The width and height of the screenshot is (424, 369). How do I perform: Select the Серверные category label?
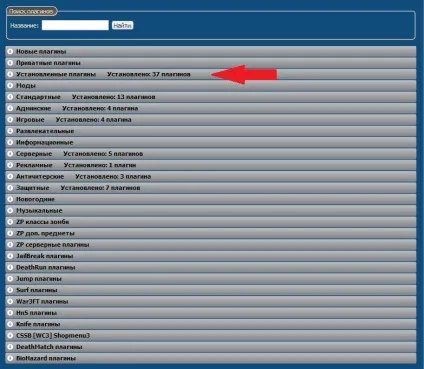tap(34, 154)
